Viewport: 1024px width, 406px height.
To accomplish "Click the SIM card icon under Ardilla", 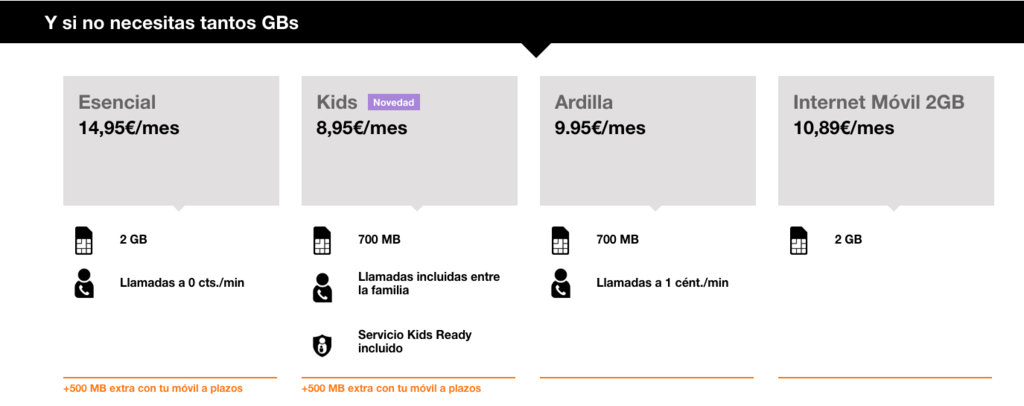I will pos(560,240).
